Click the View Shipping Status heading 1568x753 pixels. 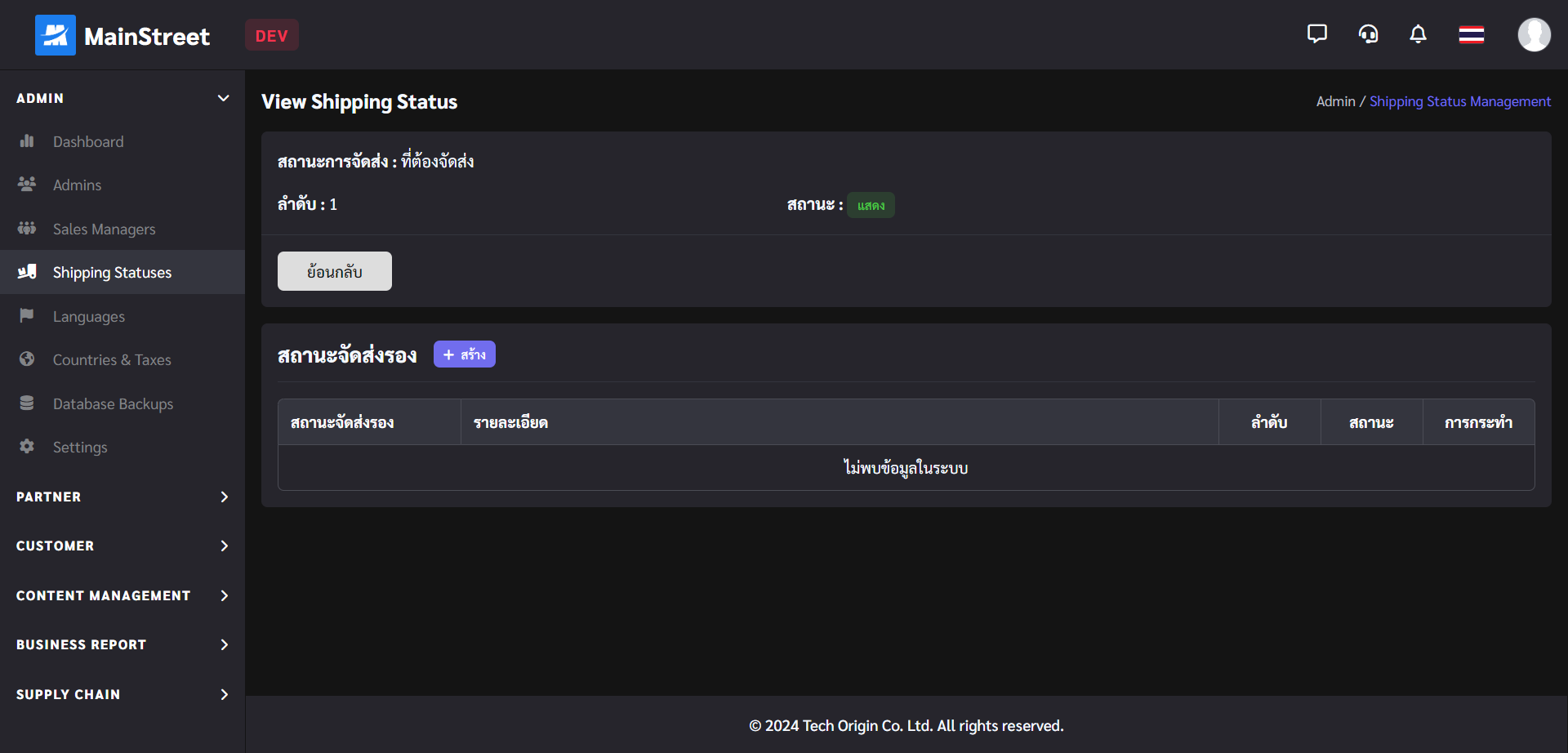(x=359, y=101)
